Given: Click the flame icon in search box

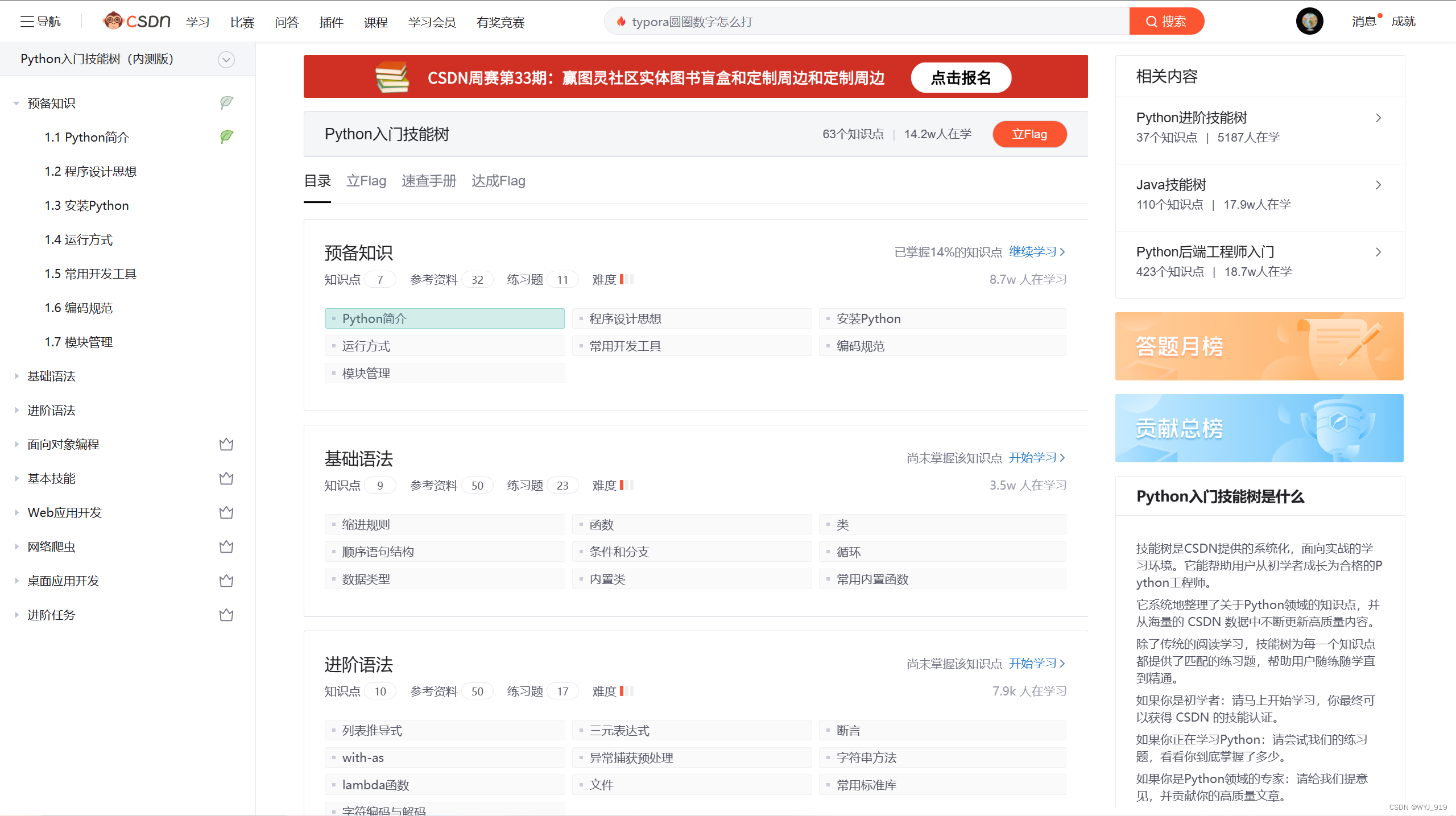Looking at the screenshot, I should [621, 22].
